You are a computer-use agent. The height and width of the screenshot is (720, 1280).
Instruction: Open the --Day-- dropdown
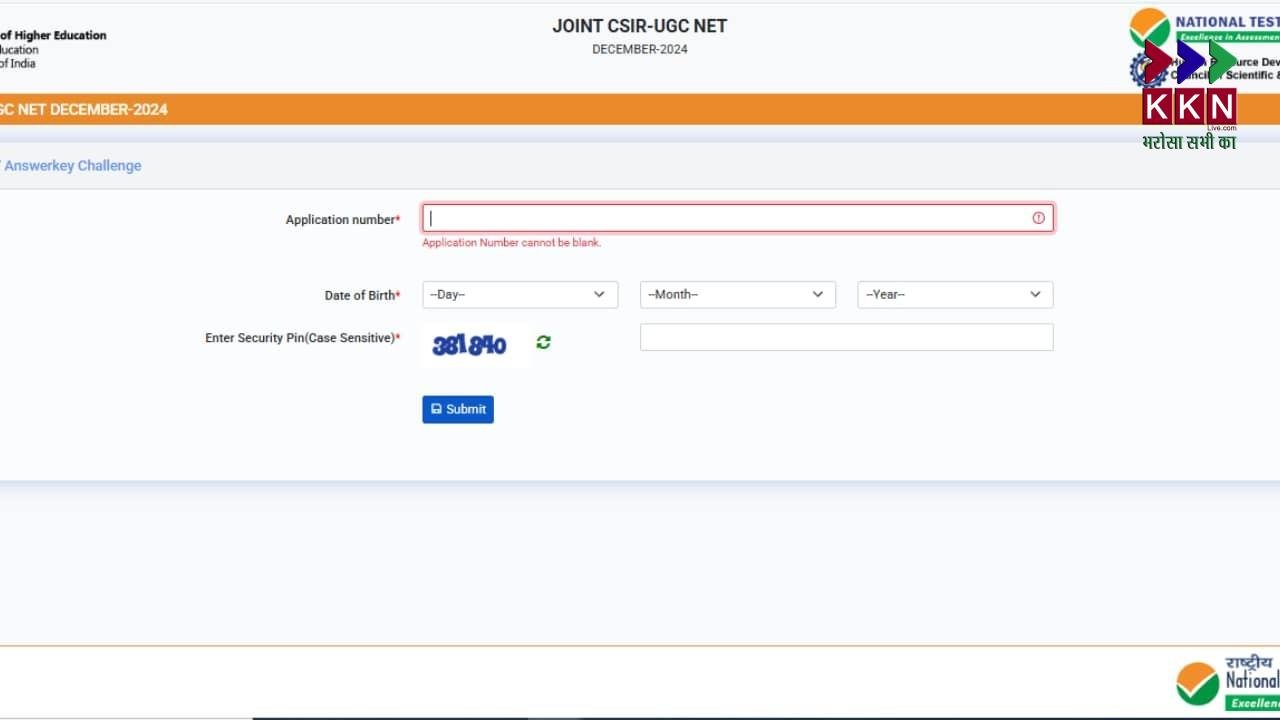[x=519, y=294]
